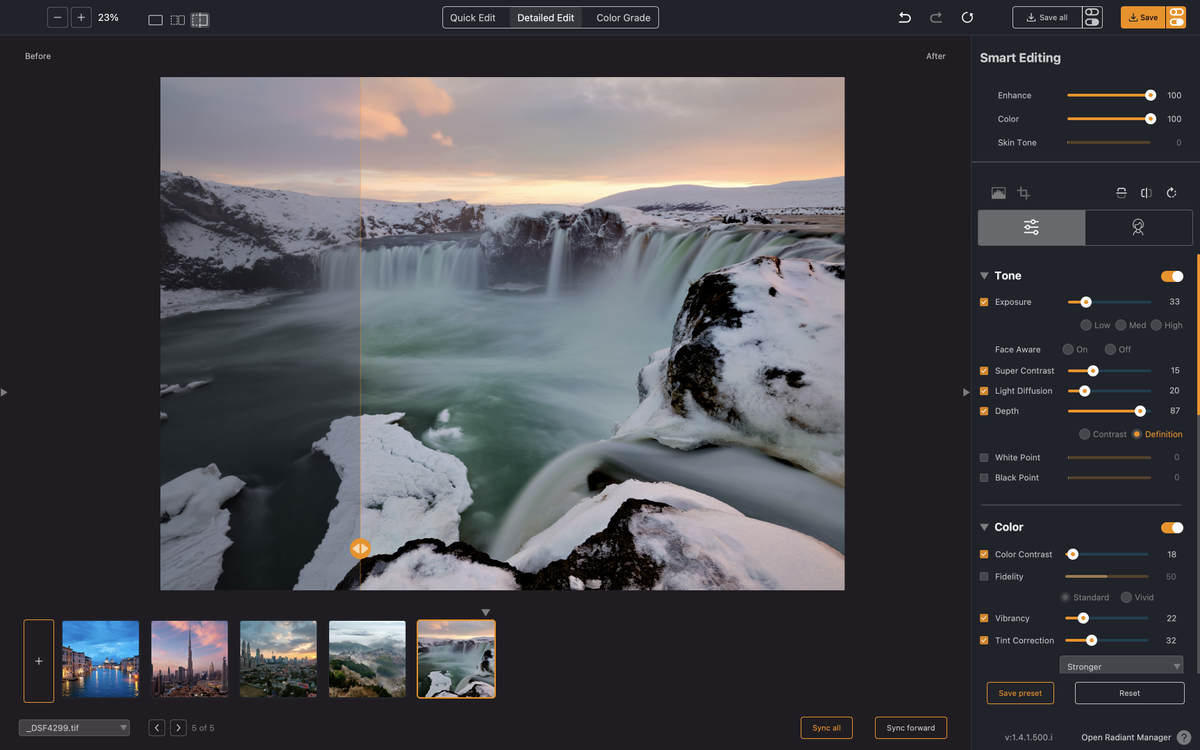1200x750 pixels.
Task: Select the Crop tool
Action: [1024, 192]
